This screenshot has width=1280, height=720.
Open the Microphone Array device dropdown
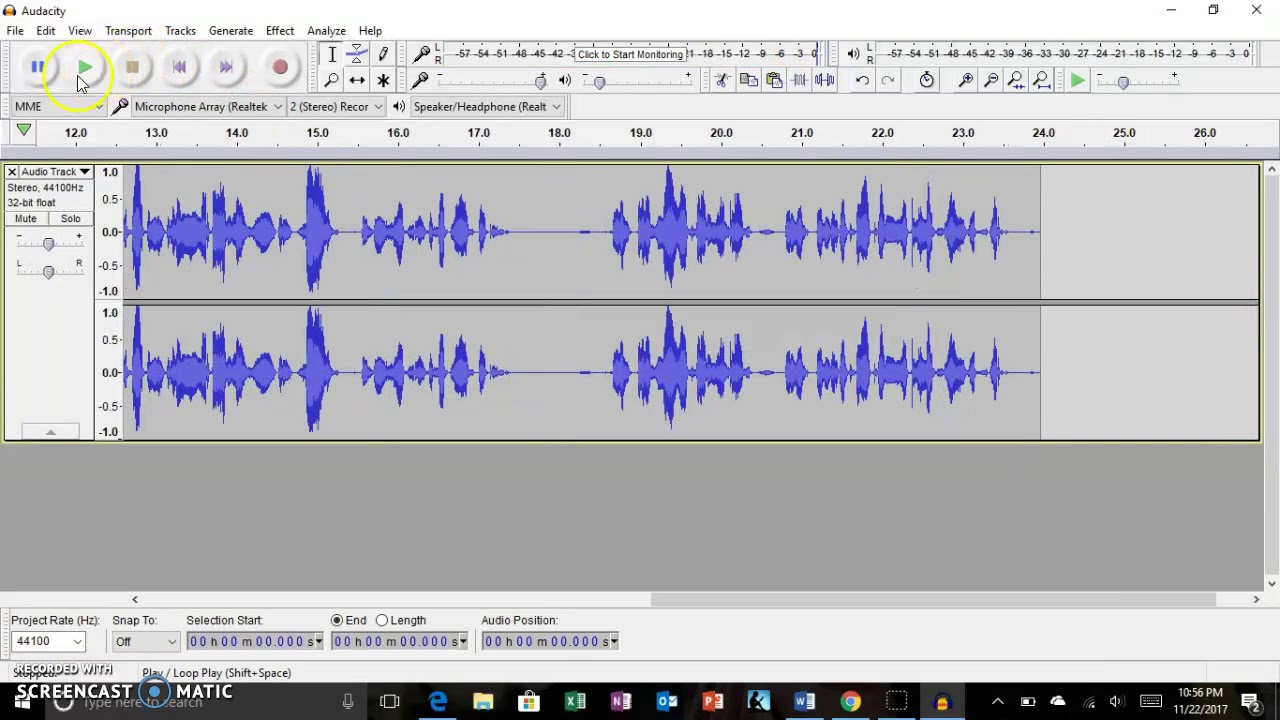pos(208,106)
